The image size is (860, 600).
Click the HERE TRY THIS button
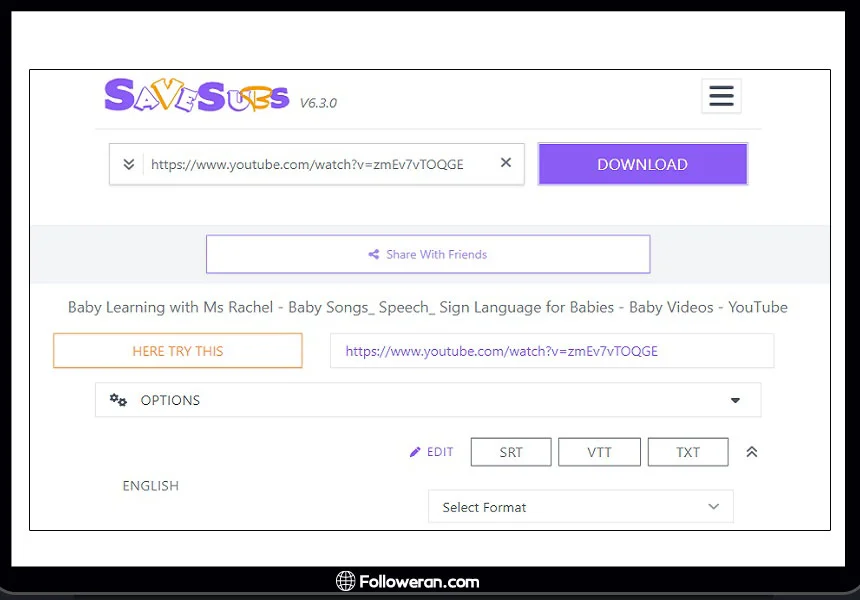point(178,351)
